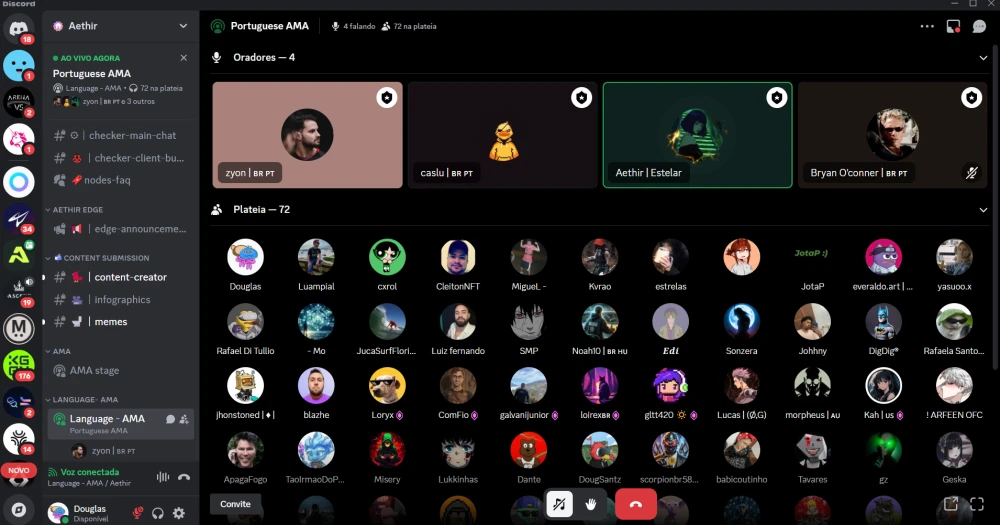This screenshot has height=525, width=1000.
Task: Open CleitonNFT audience avatar
Action: point(458,257)
